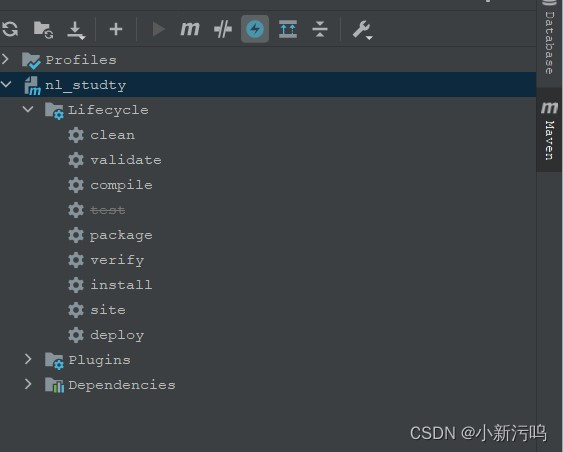Select the deploy lifecycle phase
Screen dimensions: 563x452
(x=117, y=335)
